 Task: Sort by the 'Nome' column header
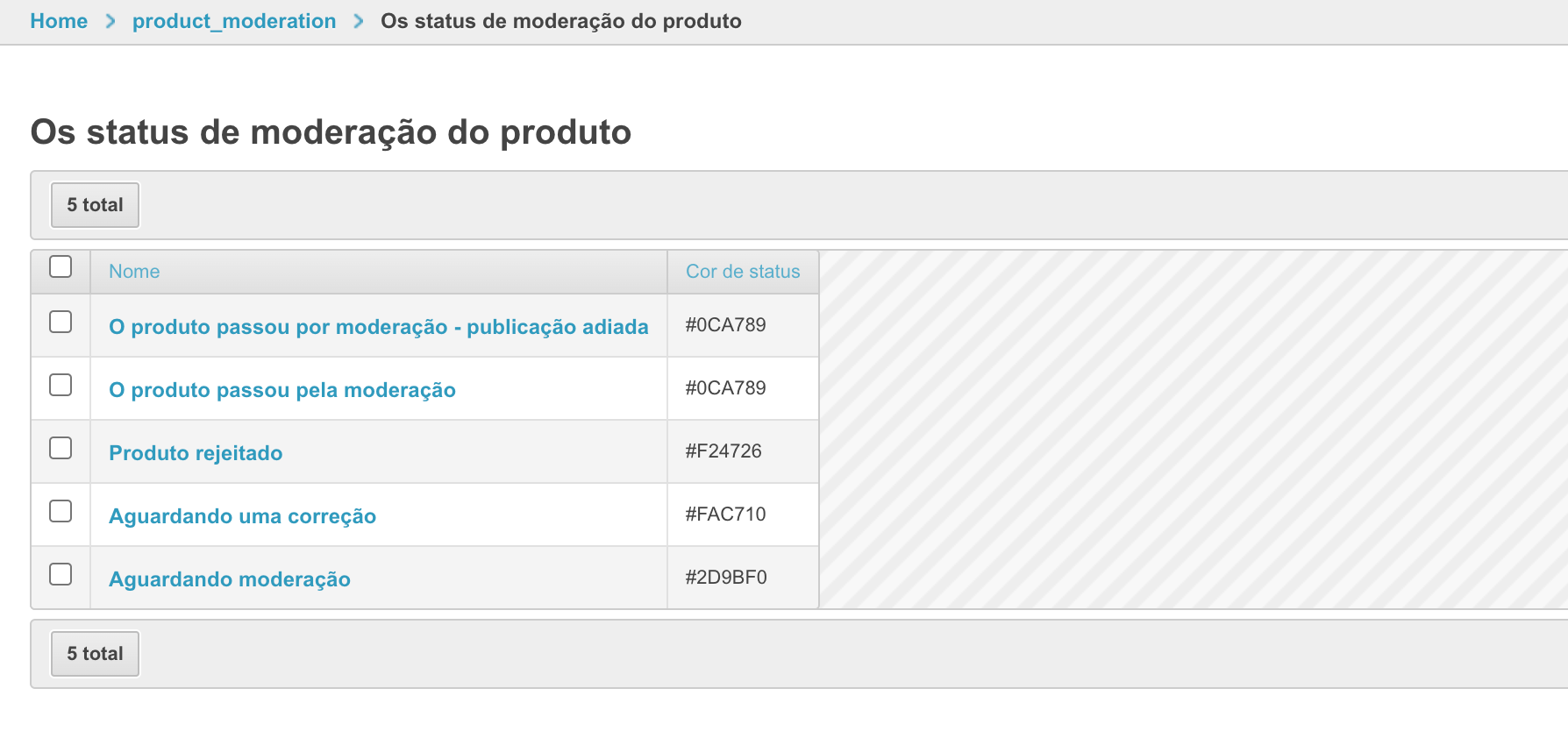tap(134, 272)
